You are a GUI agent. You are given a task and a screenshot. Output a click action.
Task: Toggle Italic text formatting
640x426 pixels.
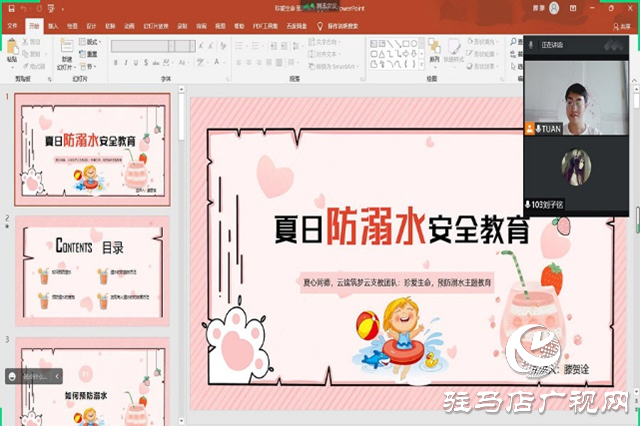pos(124,63)
